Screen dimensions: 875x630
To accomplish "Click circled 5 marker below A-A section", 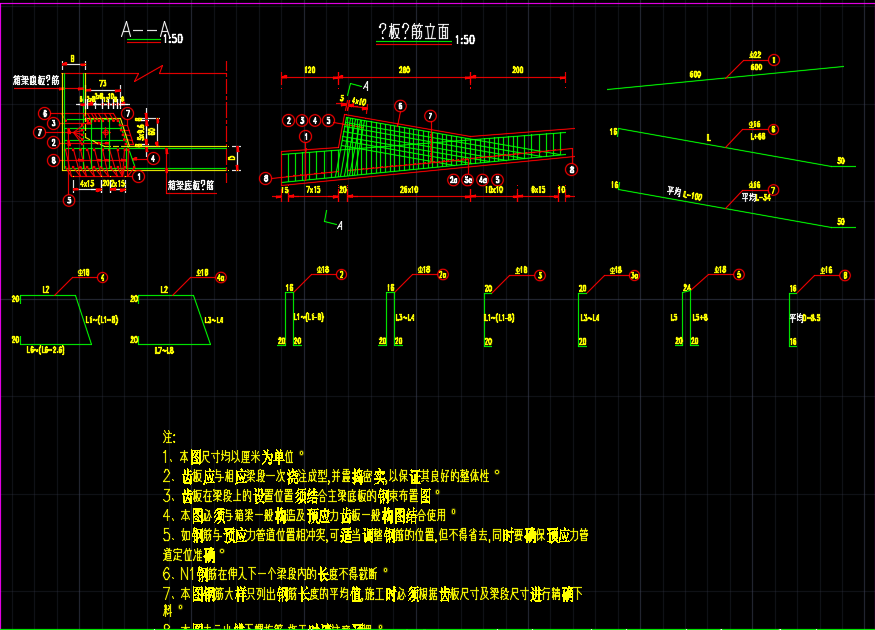I will (x=69, y=200).
